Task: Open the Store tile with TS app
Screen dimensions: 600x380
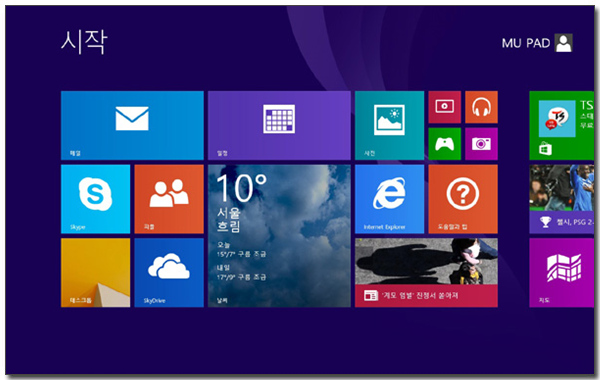Action: pyautogui.click(x=561, y=125)
